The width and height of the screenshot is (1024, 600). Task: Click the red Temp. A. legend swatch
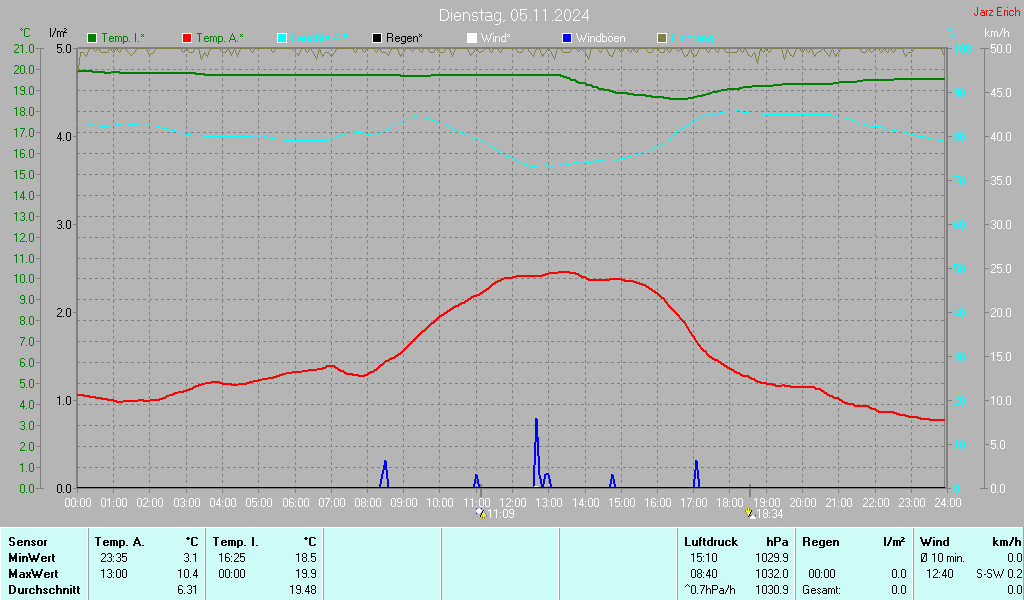pos(187,39)
